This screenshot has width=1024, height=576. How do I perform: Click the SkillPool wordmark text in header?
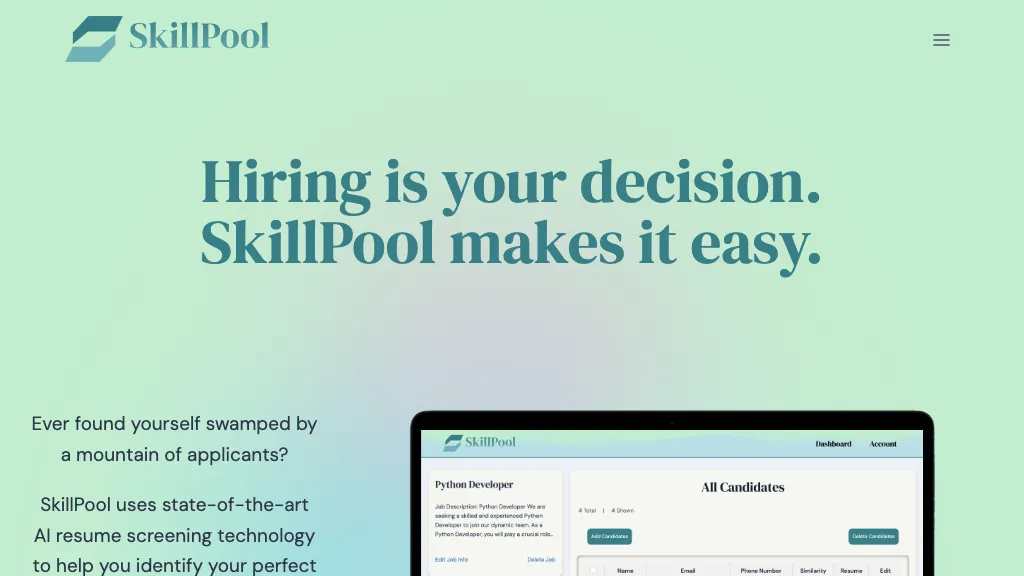coord(199,37)
